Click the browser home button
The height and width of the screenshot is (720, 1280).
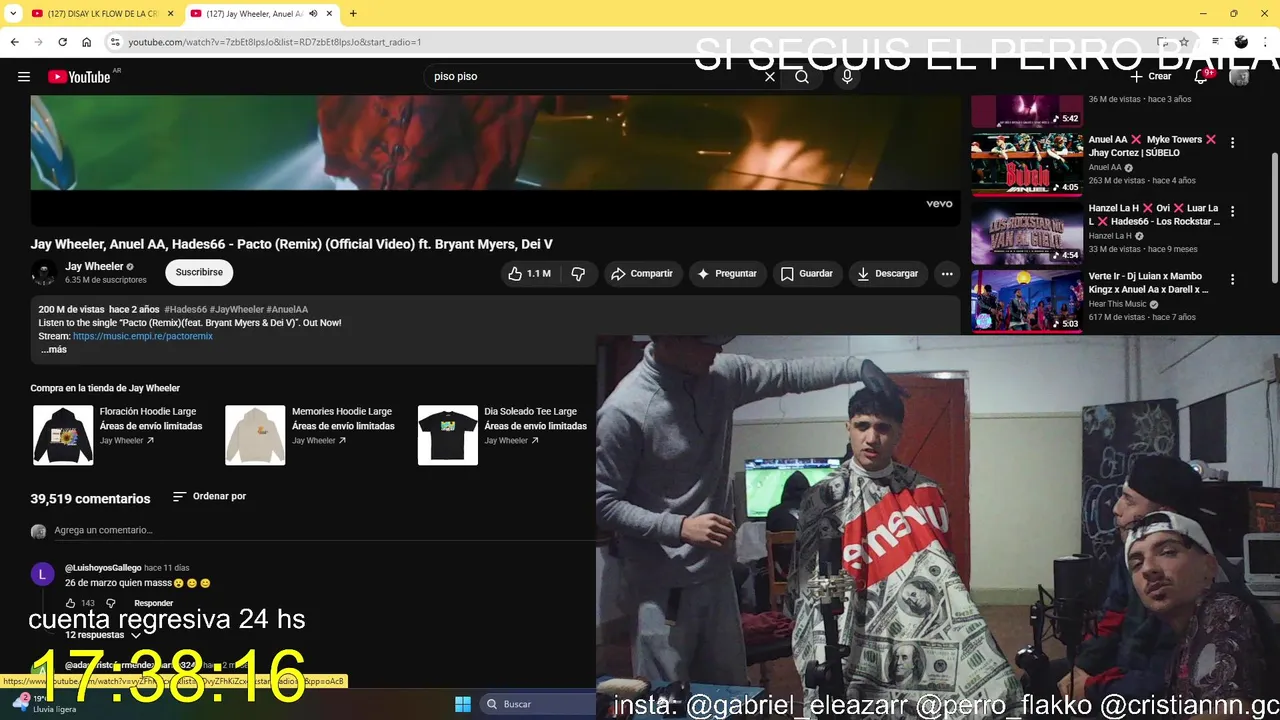tap(86, 42)
